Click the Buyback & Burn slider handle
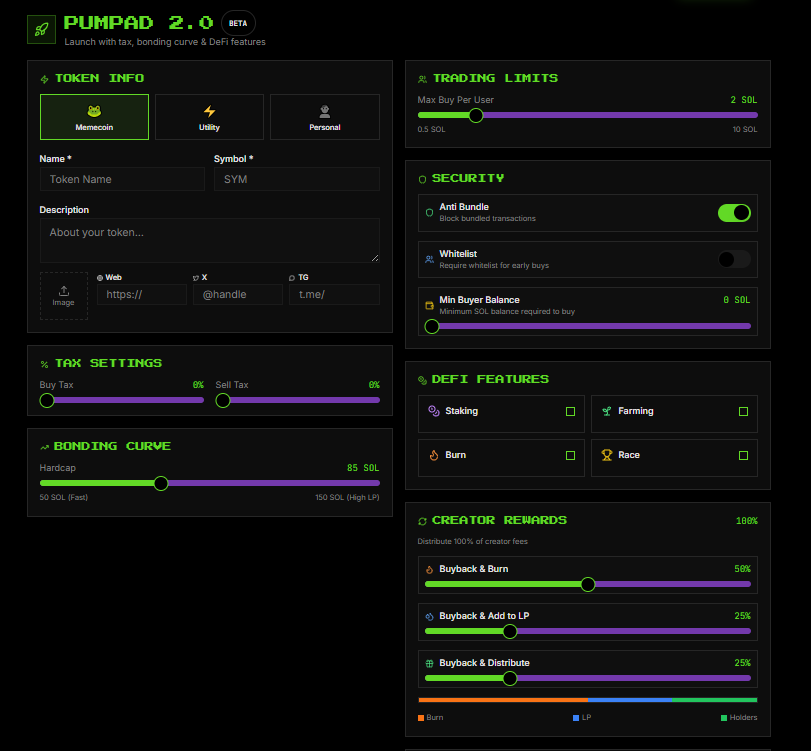Image resolution: width=811 pixels, height=751 pixels. (588, 584)
